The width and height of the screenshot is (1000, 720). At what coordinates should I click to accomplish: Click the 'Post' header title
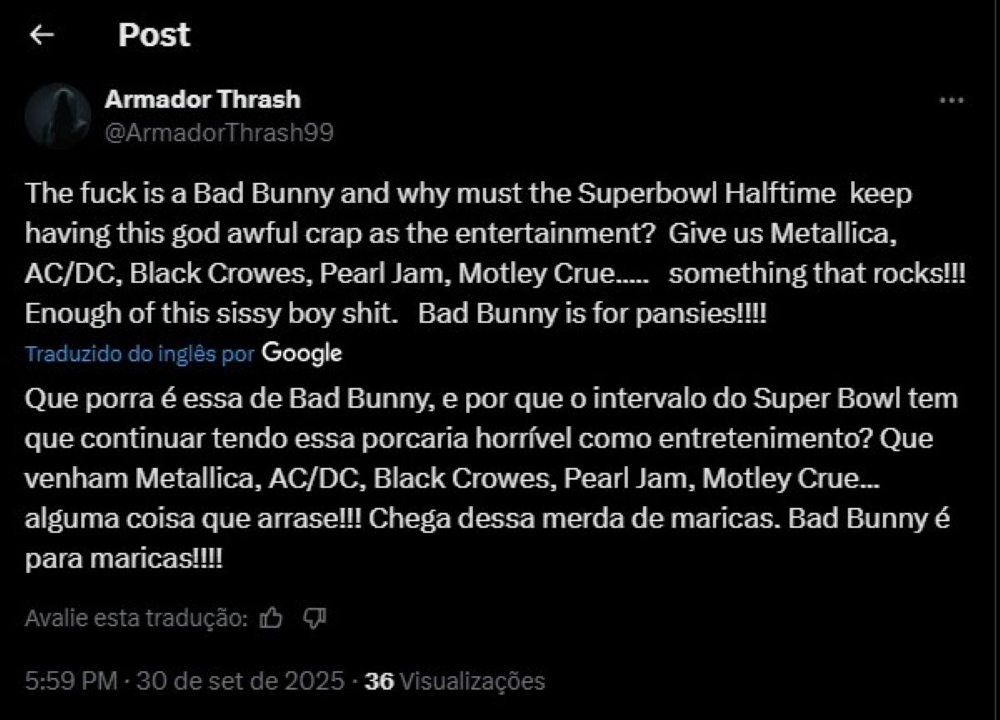tap(154, 34)
